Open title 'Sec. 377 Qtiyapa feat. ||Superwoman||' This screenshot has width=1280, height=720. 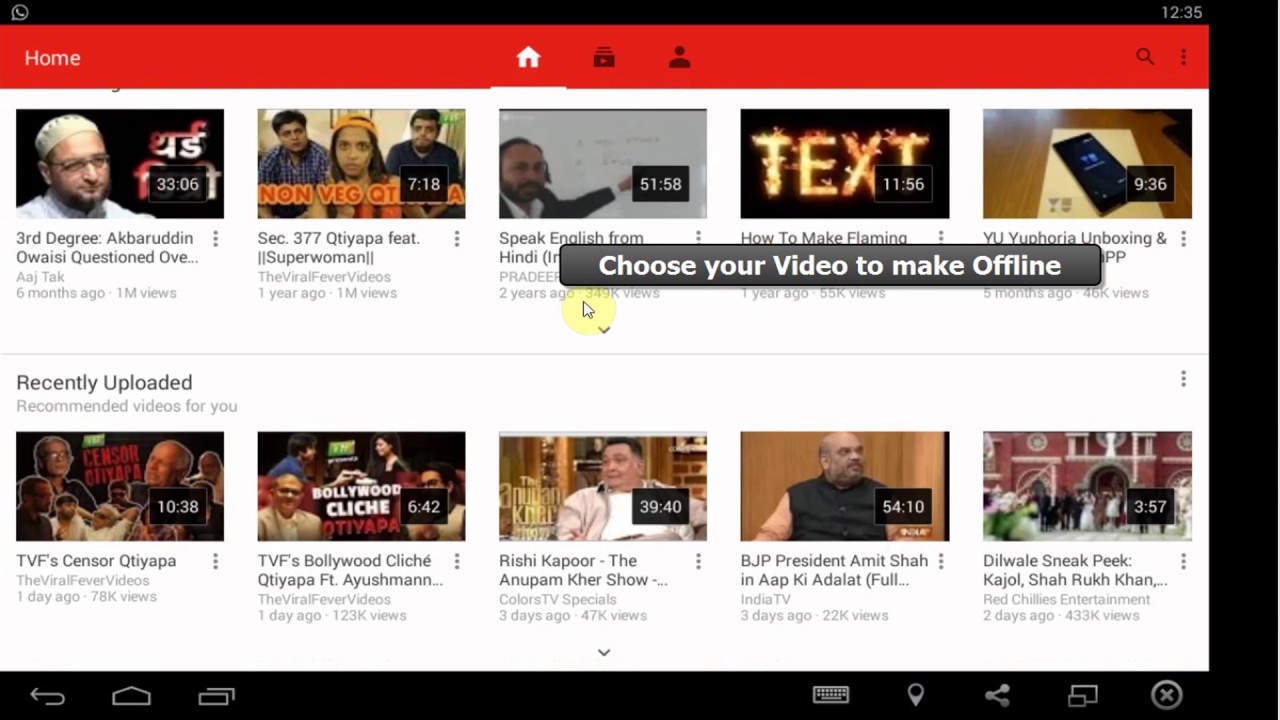339,248
